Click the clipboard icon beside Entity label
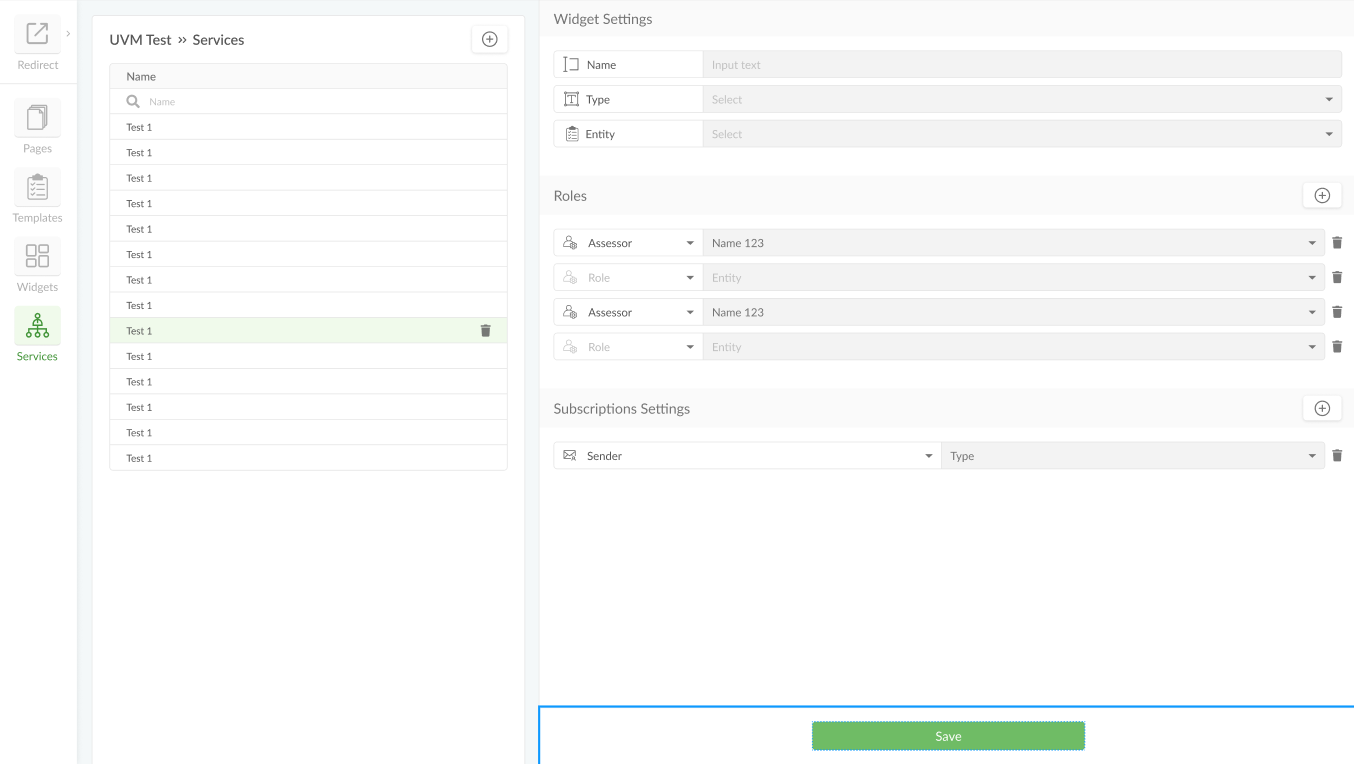The image size is (1354, 764). tap(572, 134)
